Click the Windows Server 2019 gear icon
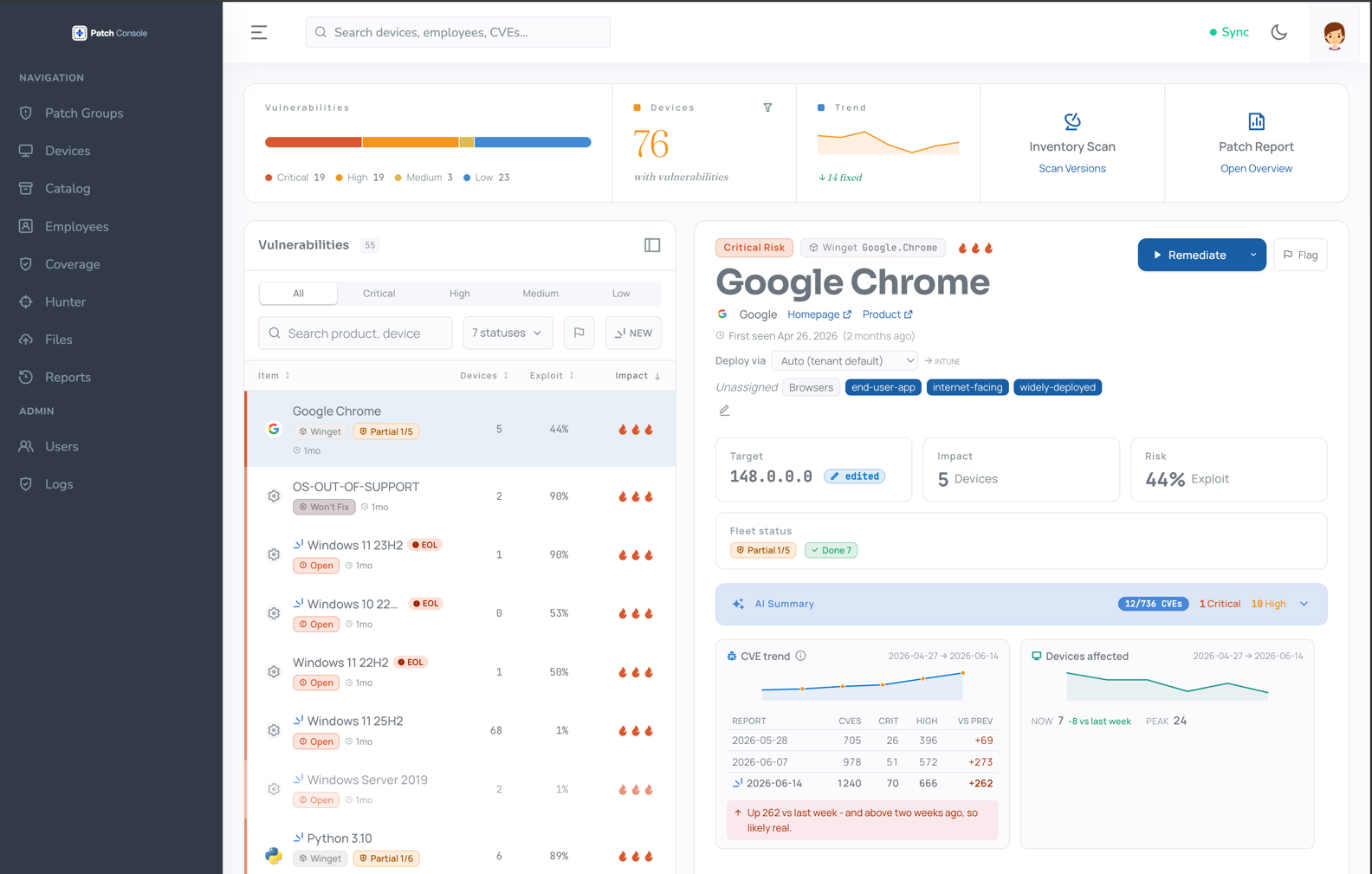Screen dimensions: 1372x874 274,789
